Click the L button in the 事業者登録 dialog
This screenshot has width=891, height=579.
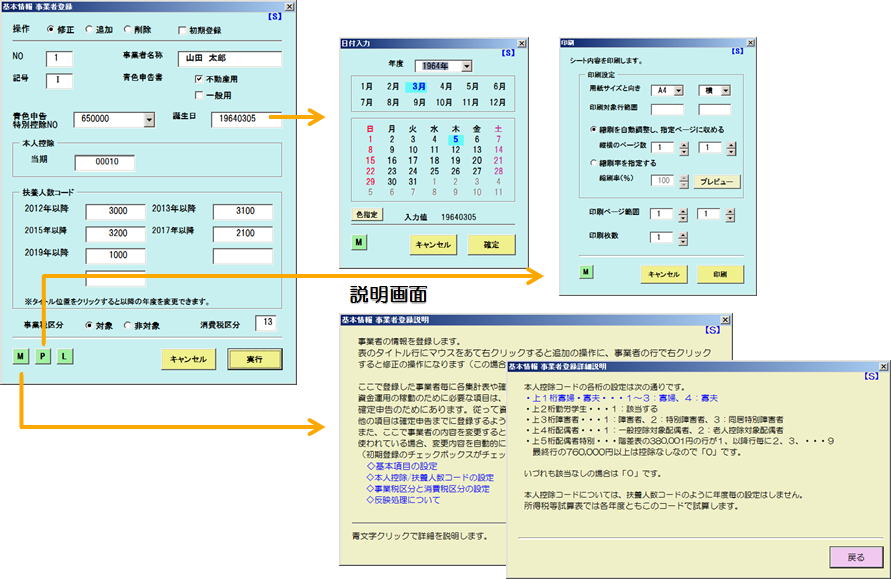click(65, 356)
